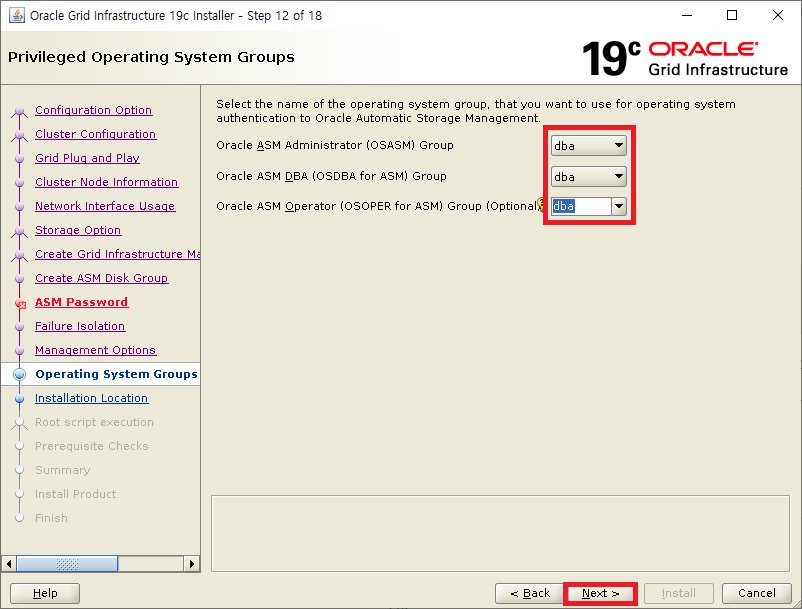The image size is (802, 609).
Task: Open the ASM Password step
Action: coord(81,302)
